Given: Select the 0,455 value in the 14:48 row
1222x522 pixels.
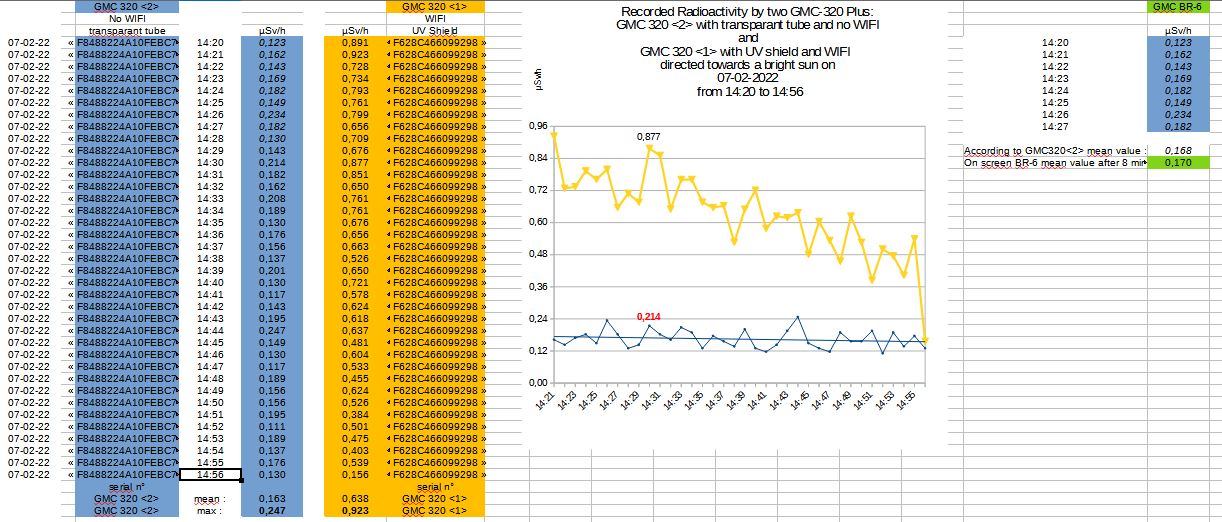Looking at the screenshot, I should coord(357,379).
